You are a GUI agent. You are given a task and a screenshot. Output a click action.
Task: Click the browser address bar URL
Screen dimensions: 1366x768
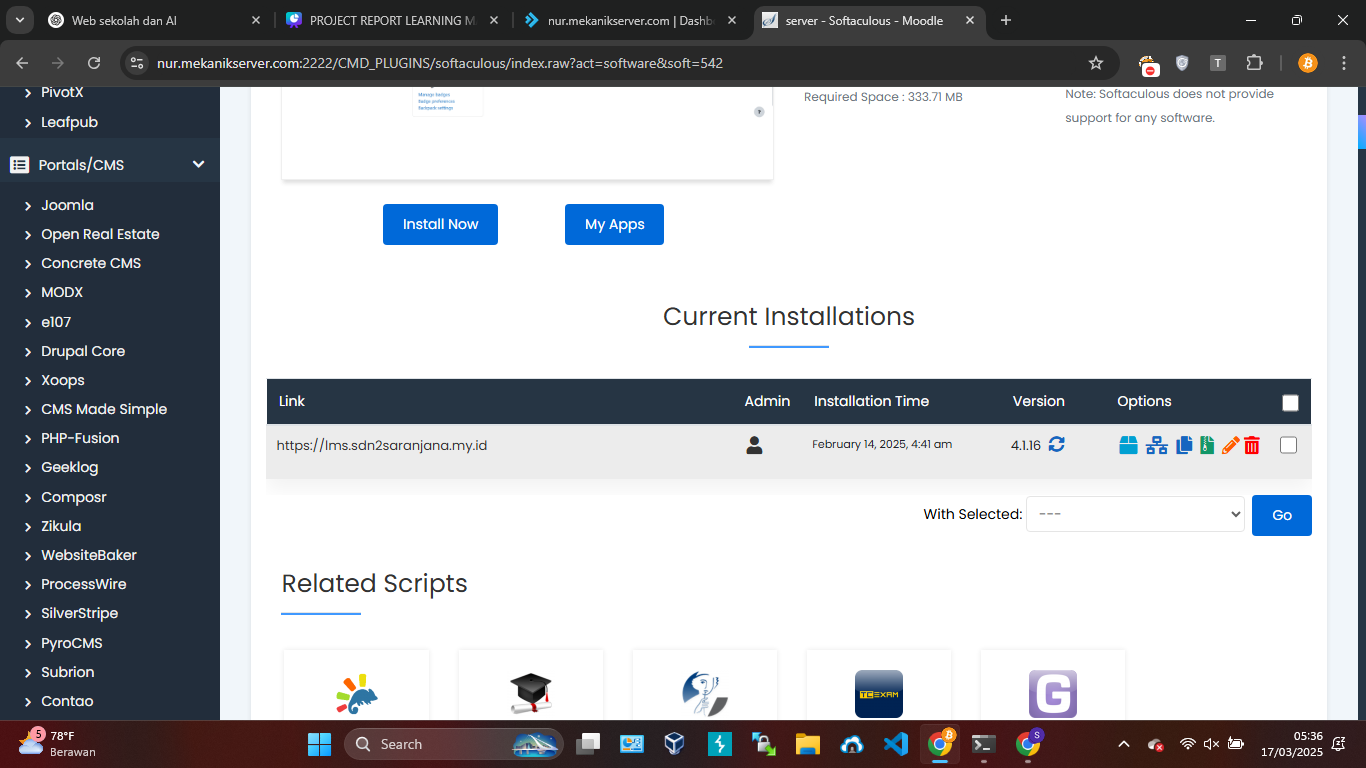click(x=440, y=63)
